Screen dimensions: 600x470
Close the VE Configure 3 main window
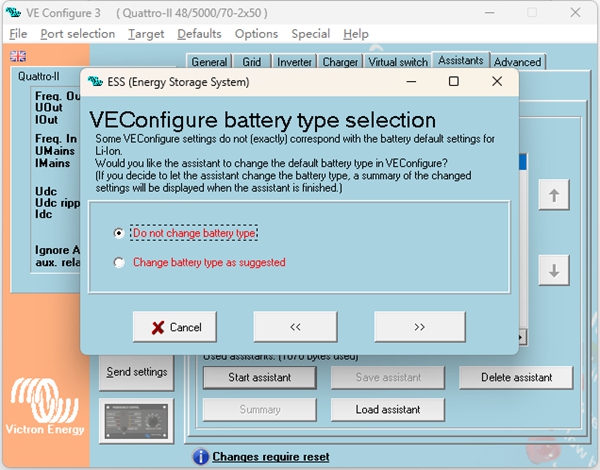coord(575,13)
